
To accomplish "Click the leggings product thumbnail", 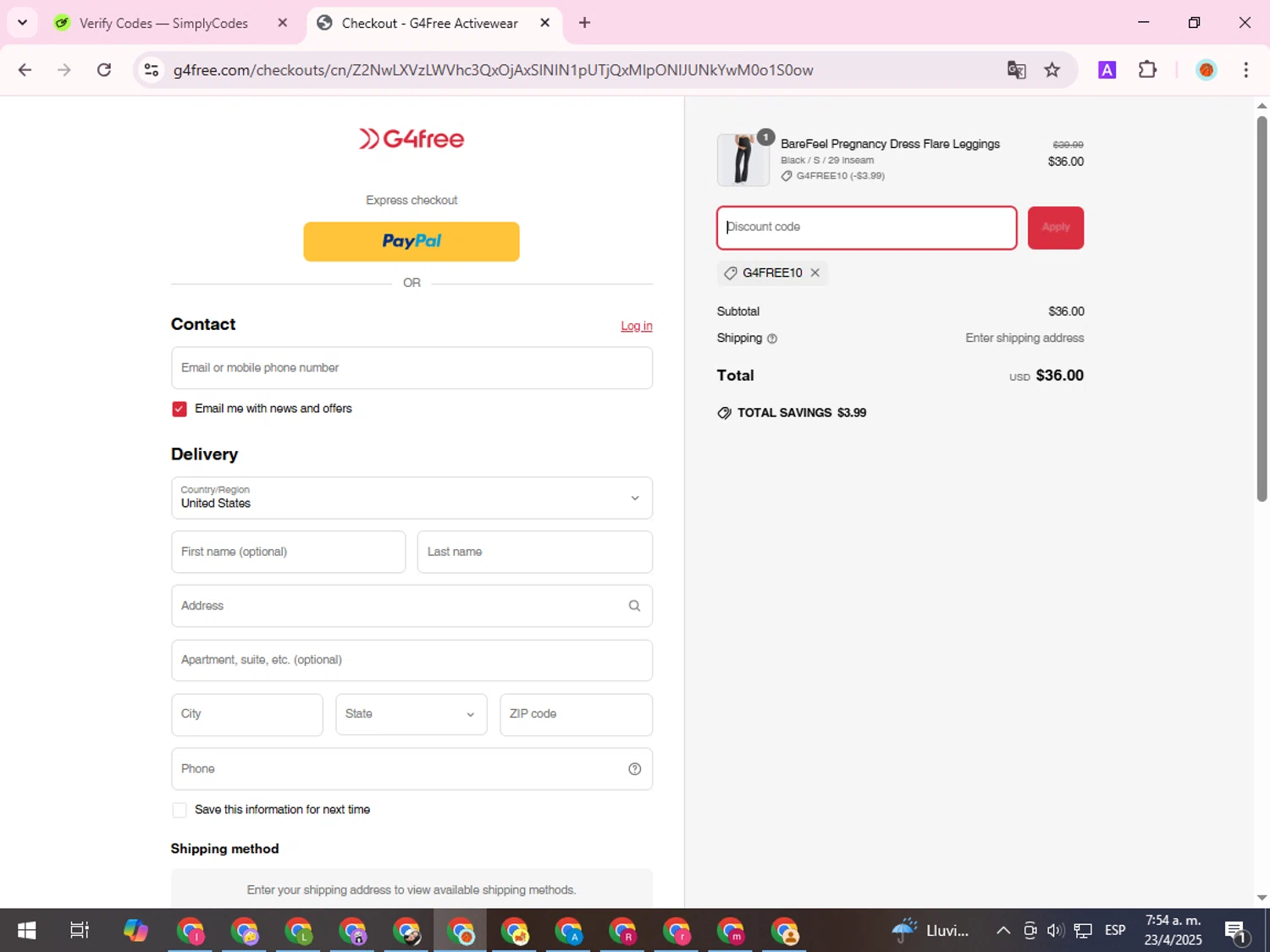I will (743, 159).
